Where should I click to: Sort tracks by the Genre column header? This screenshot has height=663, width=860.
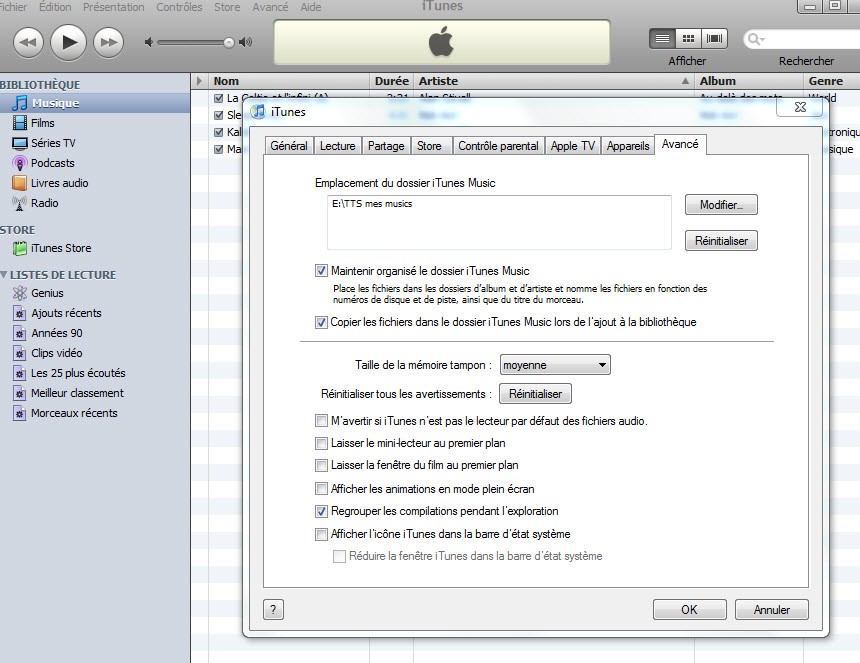tap(831, 81)
